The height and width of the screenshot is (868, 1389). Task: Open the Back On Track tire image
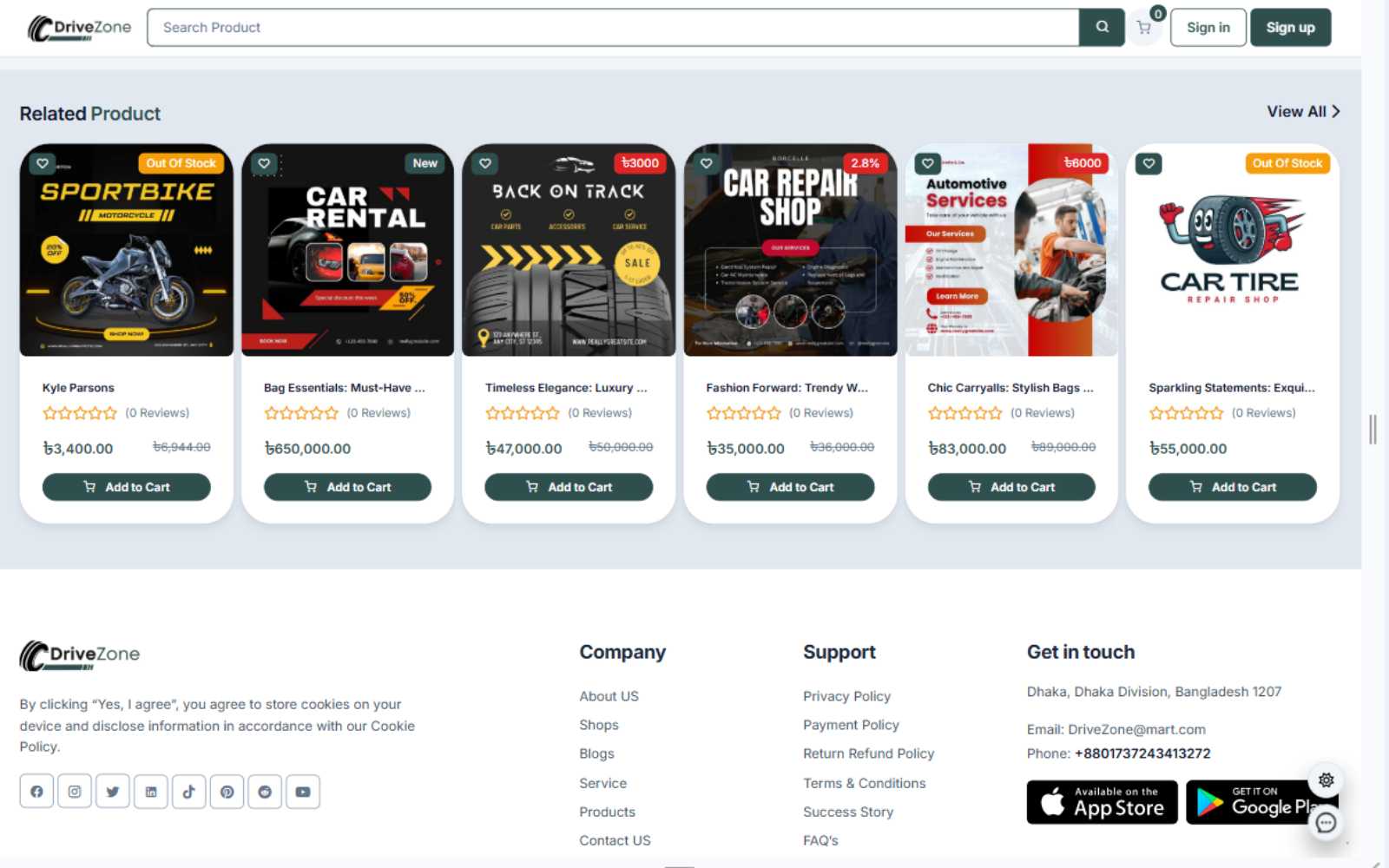(x=569, y=250)
